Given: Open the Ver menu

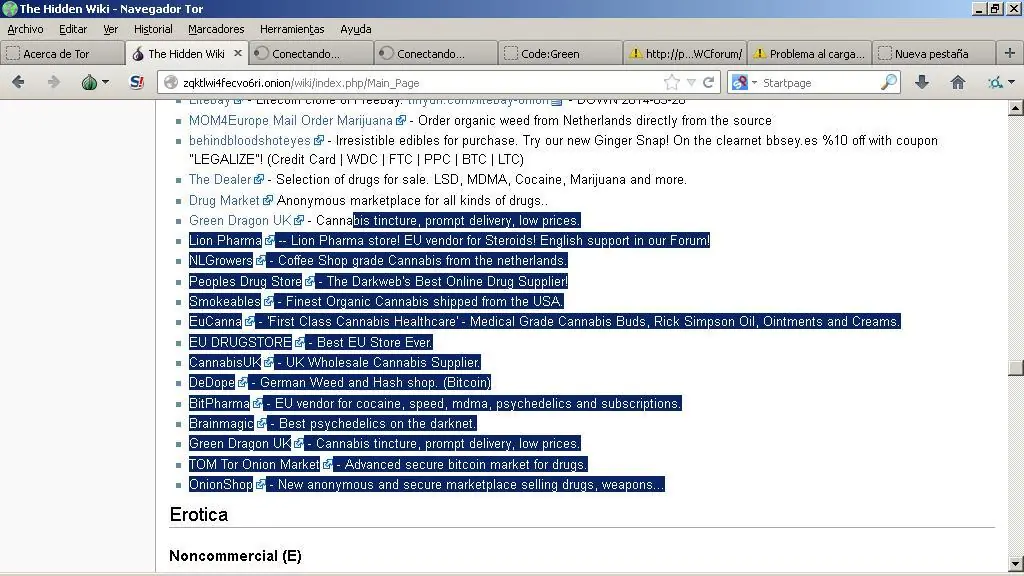Looking at the screenshot, I should click(x=110, y=29).
